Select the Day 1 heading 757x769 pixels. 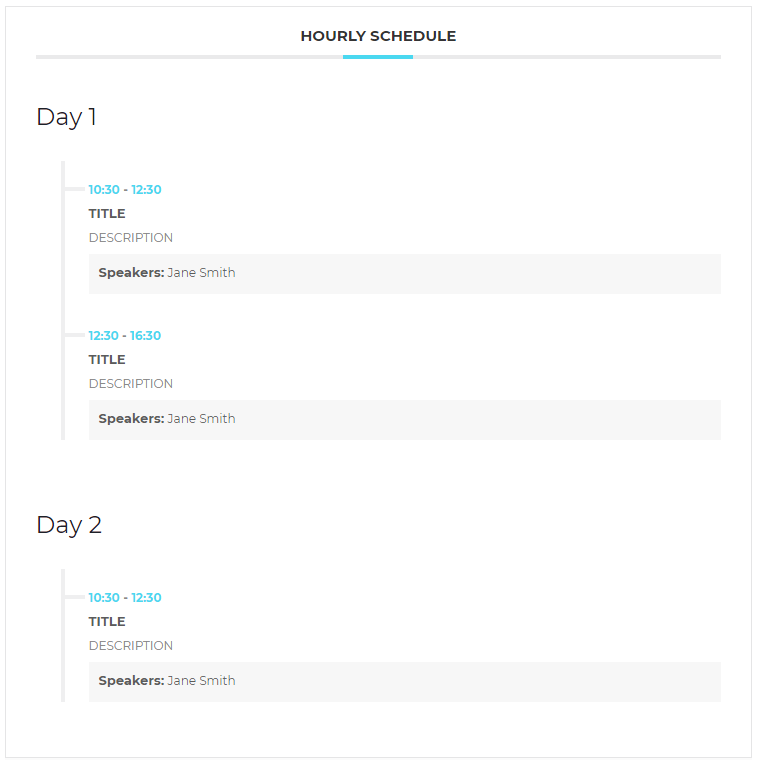(x=66, y=117)
